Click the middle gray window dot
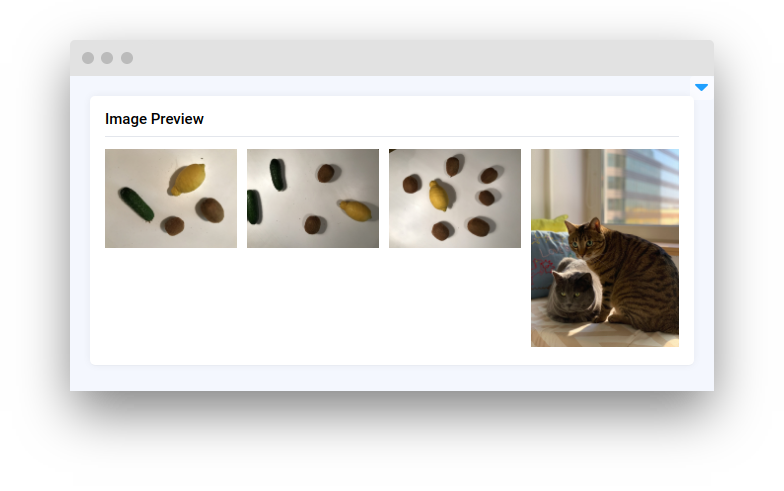Viewport: 784px width, 491px height. pos(107,58)
